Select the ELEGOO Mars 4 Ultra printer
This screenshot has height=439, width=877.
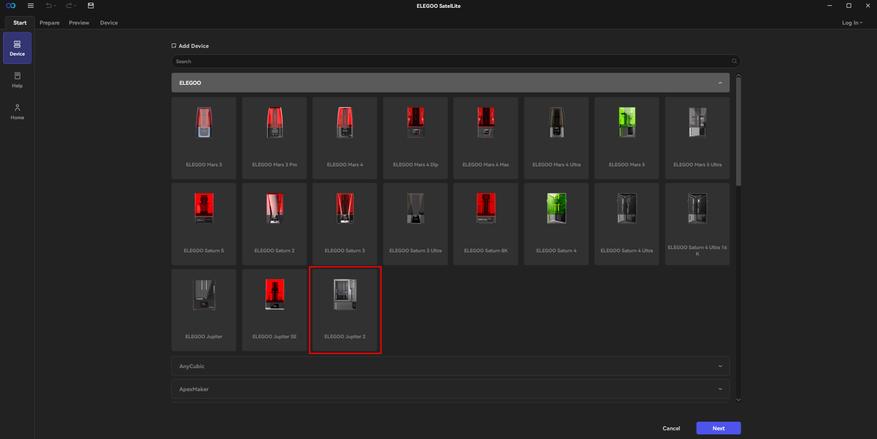point(556,138)
